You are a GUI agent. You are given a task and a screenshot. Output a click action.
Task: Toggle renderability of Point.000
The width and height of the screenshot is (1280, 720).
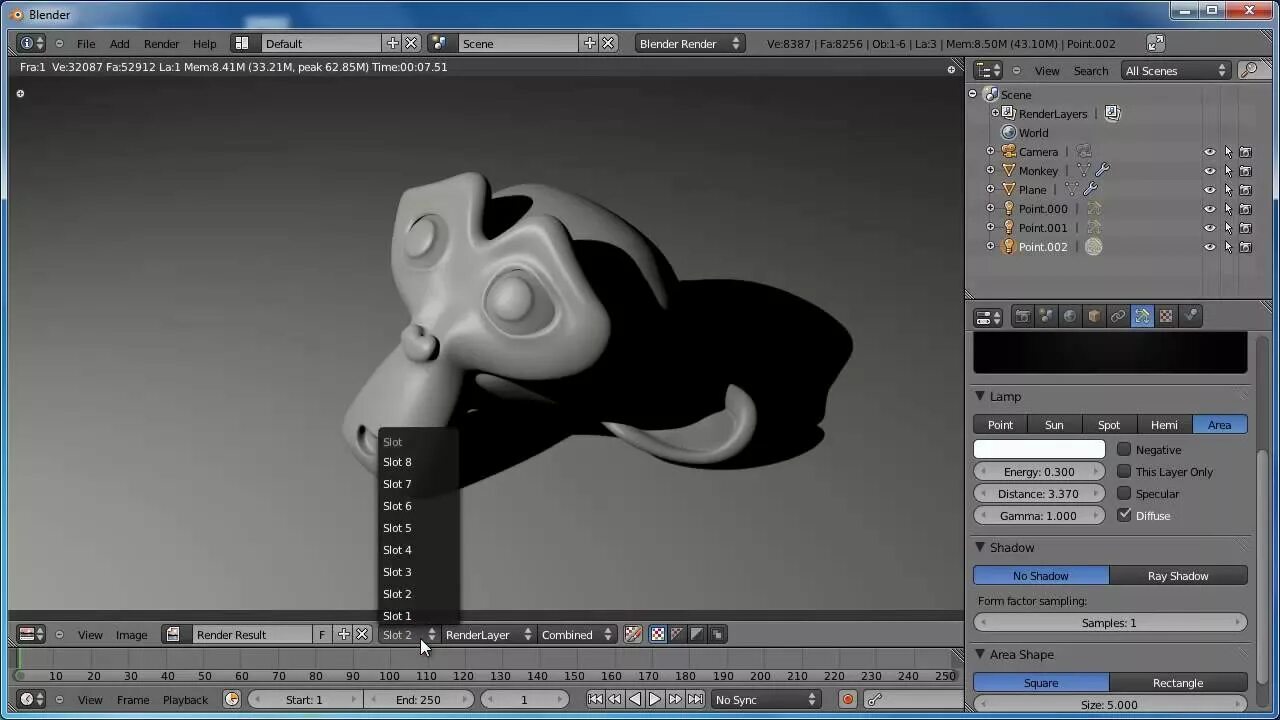click(x=1245, y=209)
